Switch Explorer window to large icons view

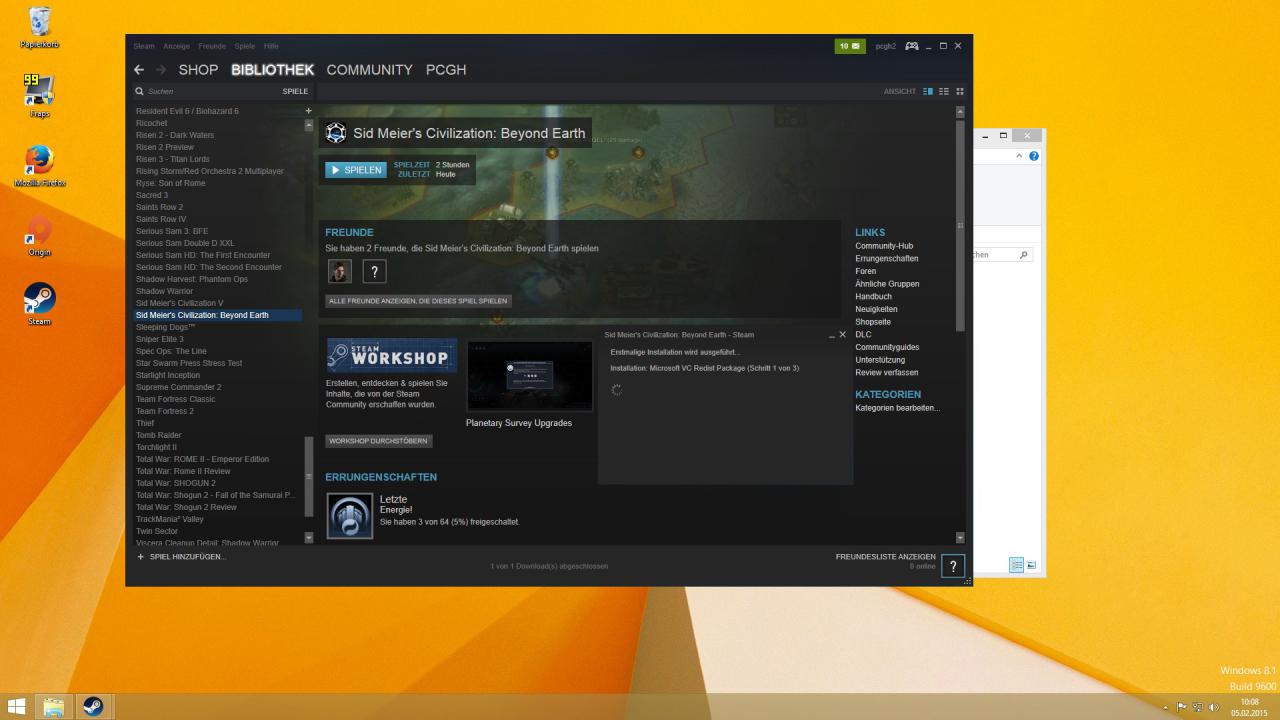click(1032, 565)
